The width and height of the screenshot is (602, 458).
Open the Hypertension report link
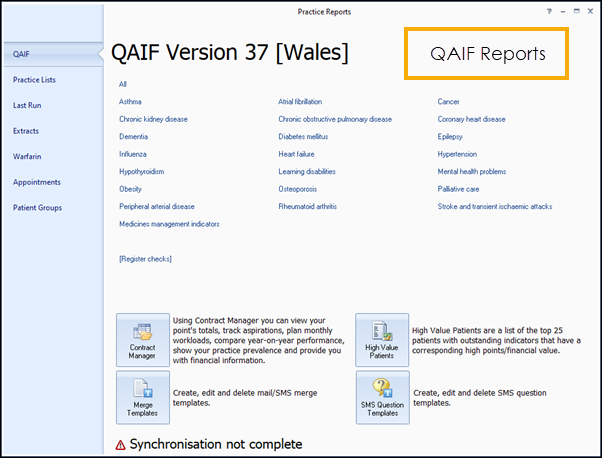tap(457, 154)
